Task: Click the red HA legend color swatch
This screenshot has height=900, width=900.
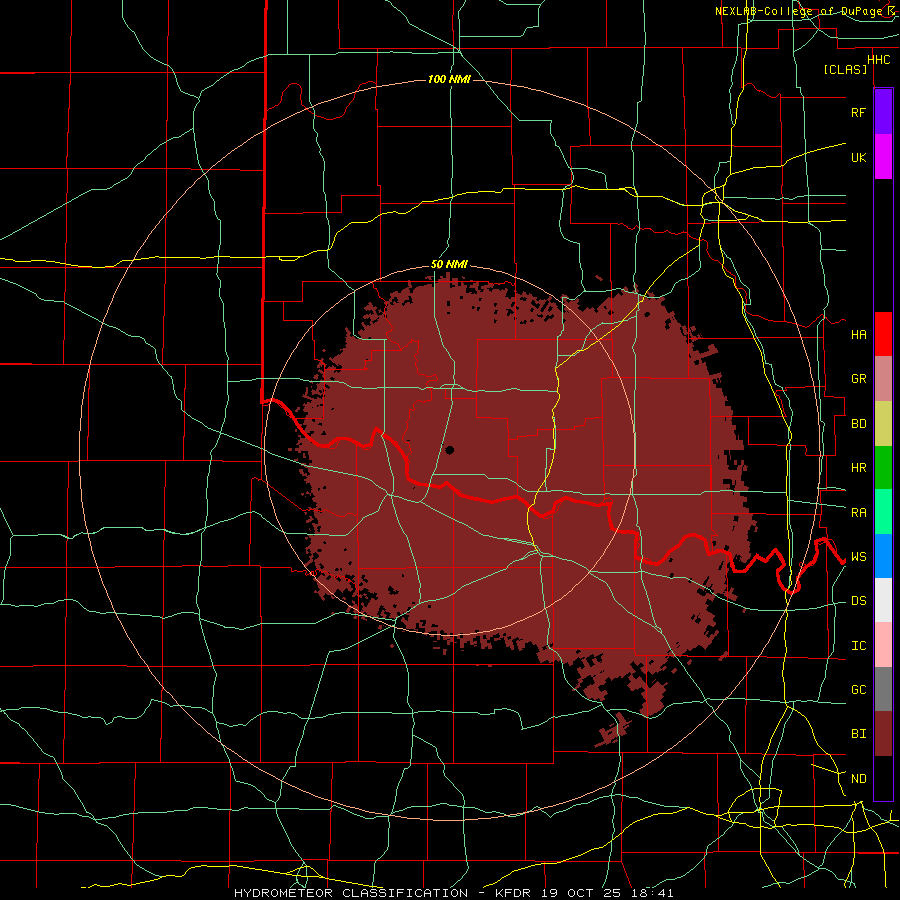Action: [x=883, y=333]
